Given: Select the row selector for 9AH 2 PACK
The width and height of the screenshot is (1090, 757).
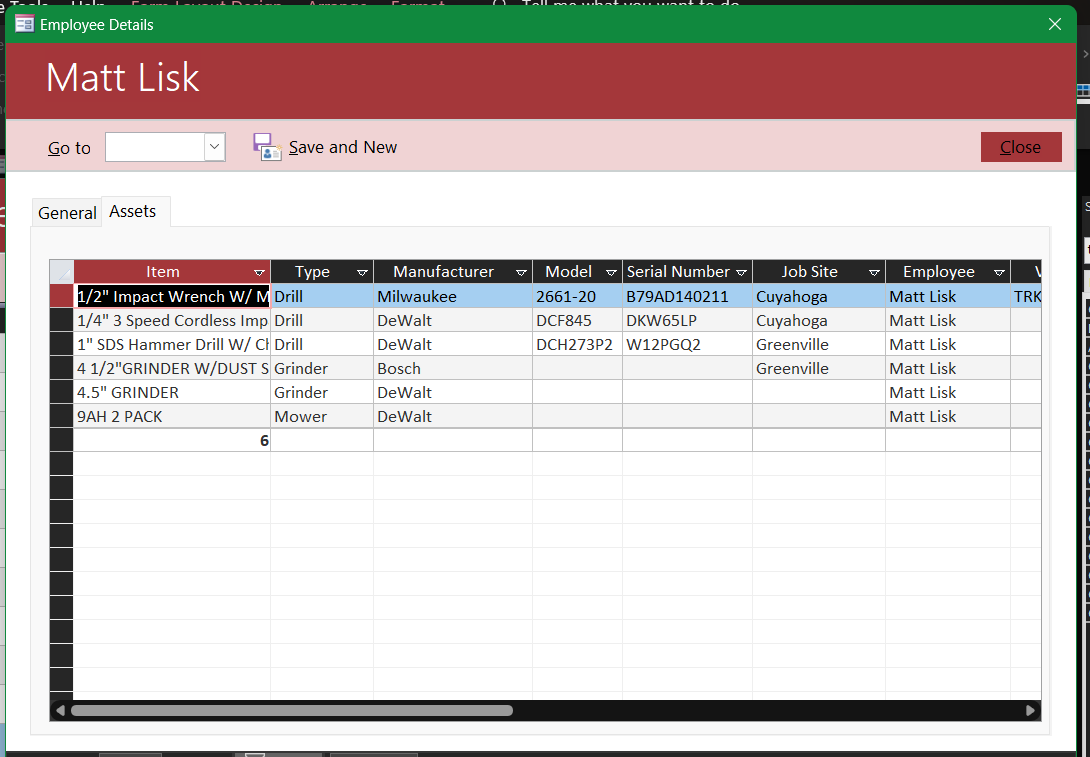Looking at the screenshot, I should pos(61,416).
